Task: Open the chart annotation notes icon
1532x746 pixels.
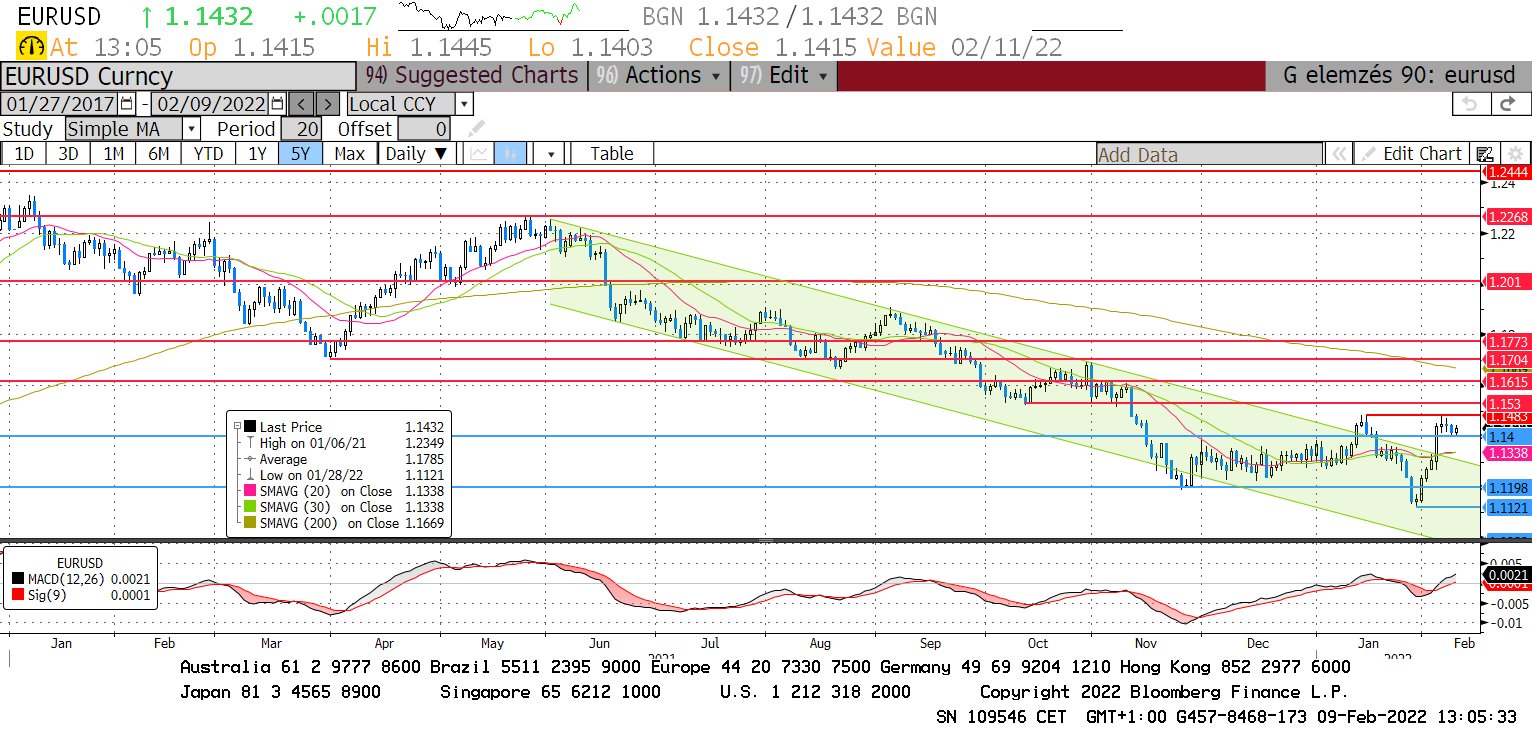Action: tap(1485, 154)
